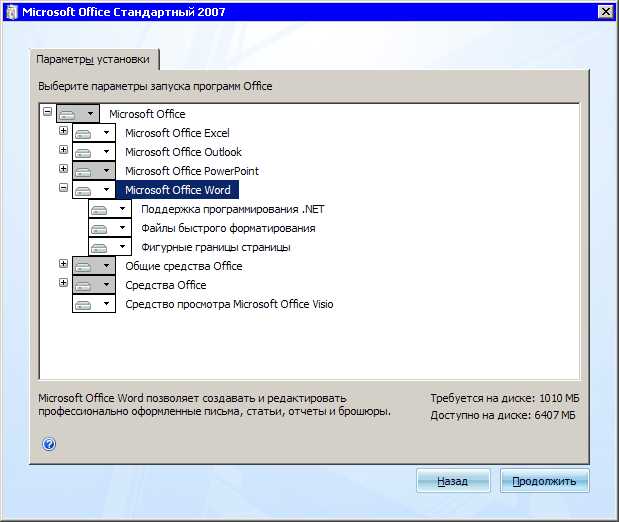
Task: Open install-state dropdown for Общие средства Office
Action: tap(94, 266)
